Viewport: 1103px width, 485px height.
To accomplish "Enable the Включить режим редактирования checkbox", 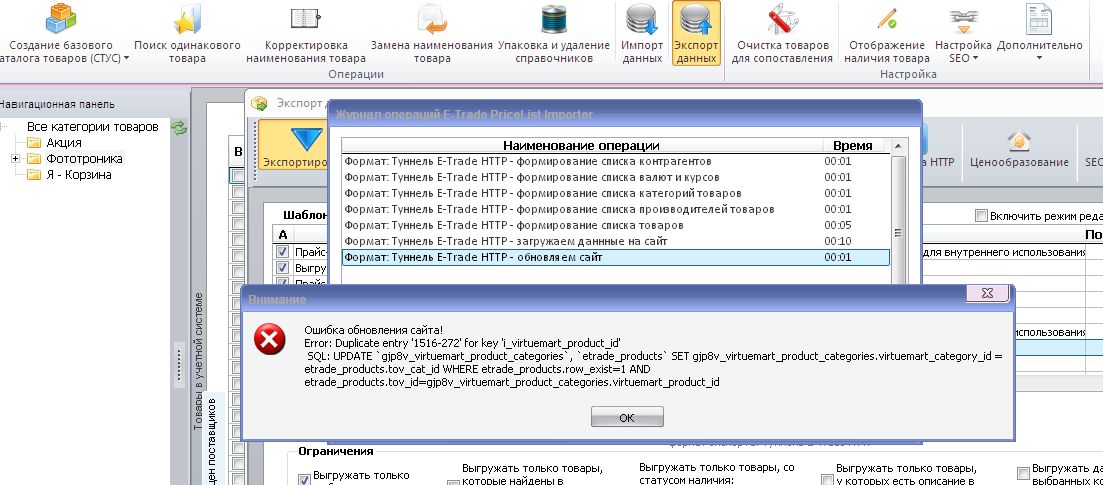I will [x=981, y=216].
